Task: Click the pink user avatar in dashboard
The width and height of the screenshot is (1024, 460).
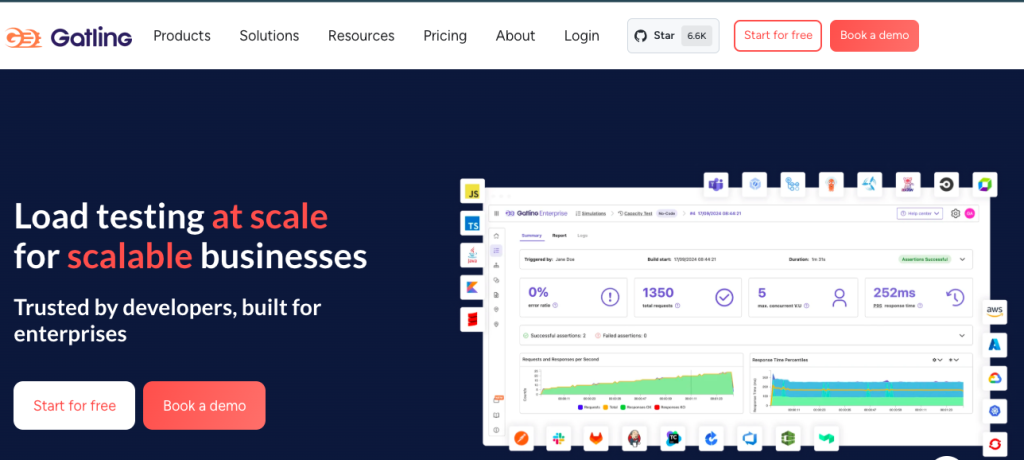Action: tap(969, 214)
